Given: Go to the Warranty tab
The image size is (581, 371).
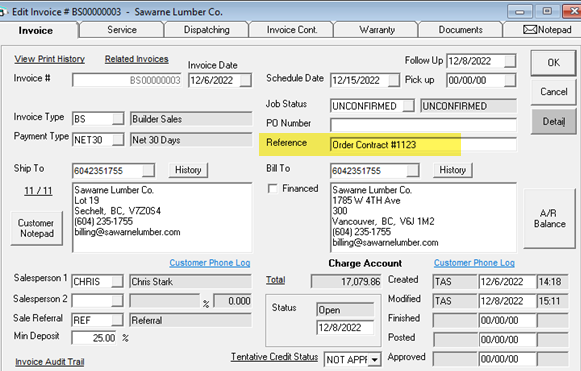Looking at the screenshot, I should click(x=376, y=30).
